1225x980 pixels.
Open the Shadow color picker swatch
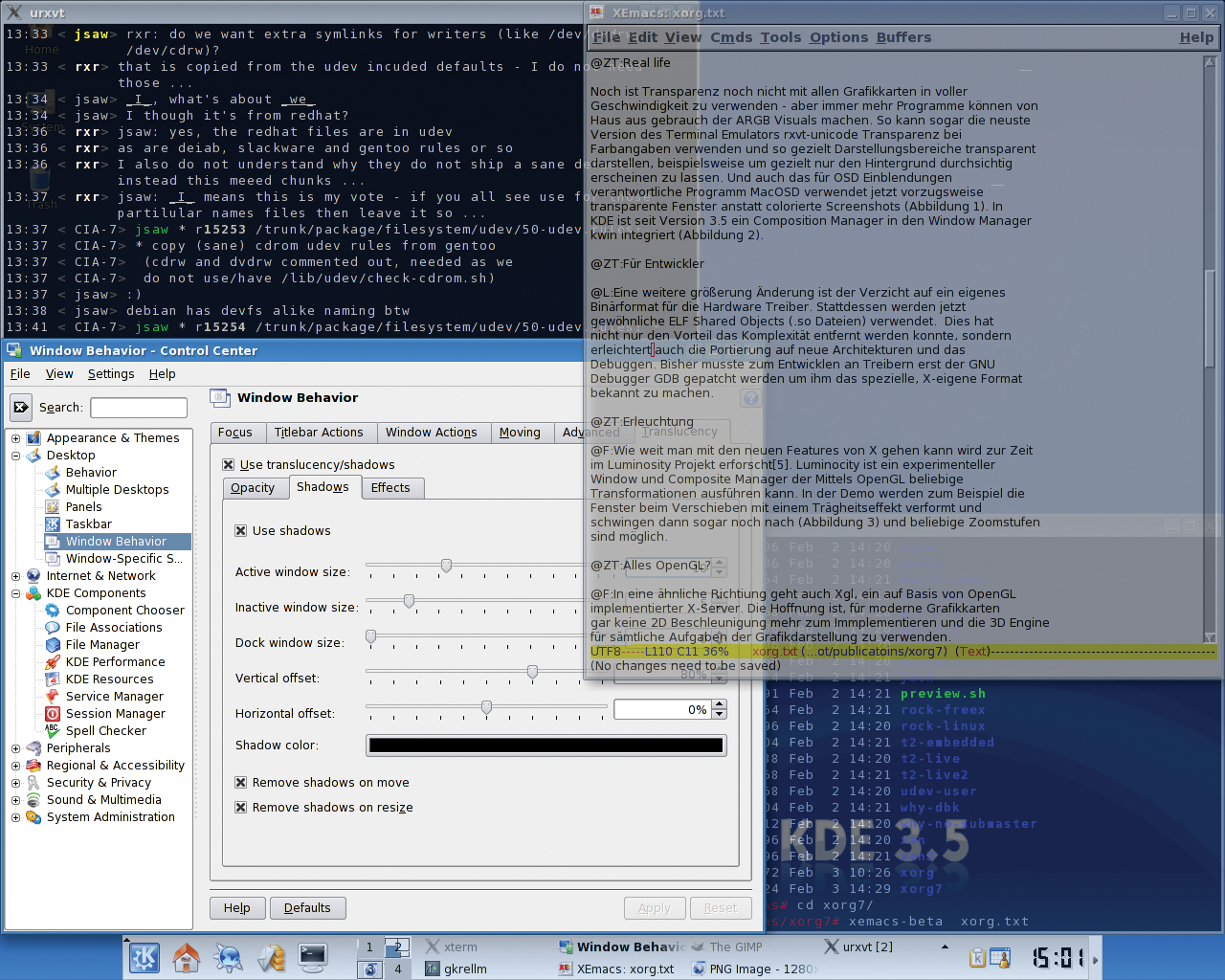[546, 746]
